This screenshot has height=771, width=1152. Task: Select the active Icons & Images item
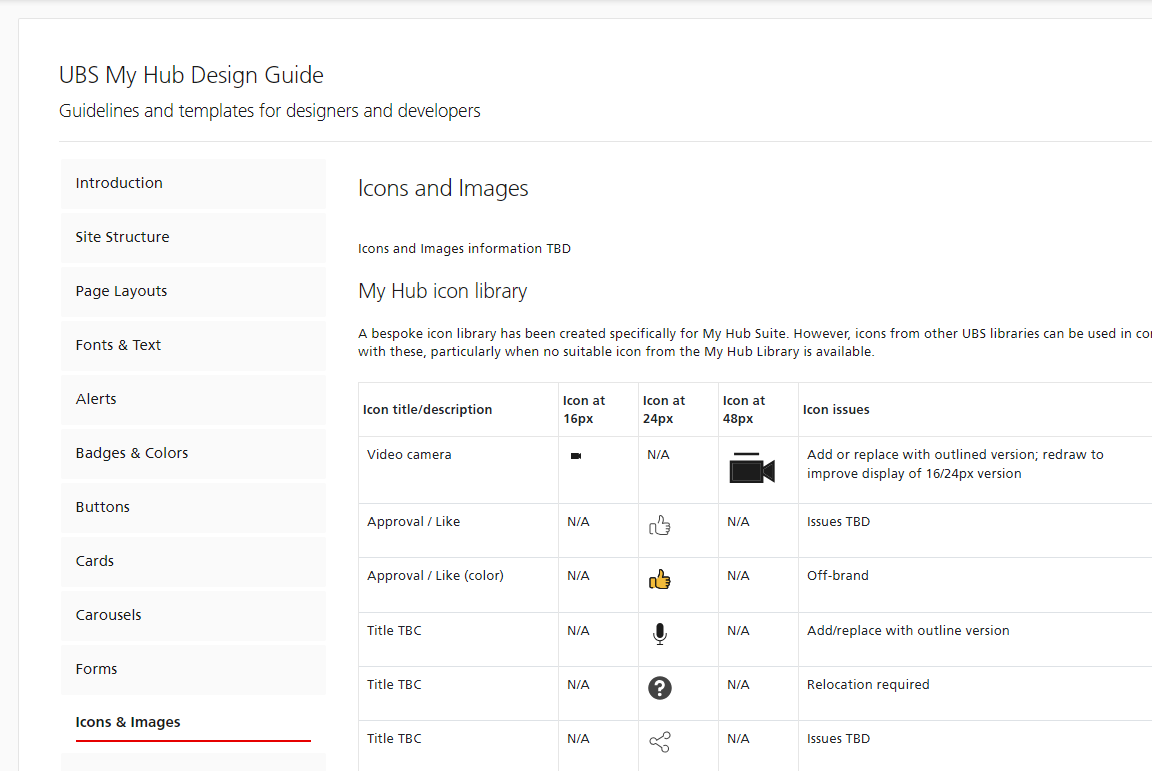tap(128, 722)
